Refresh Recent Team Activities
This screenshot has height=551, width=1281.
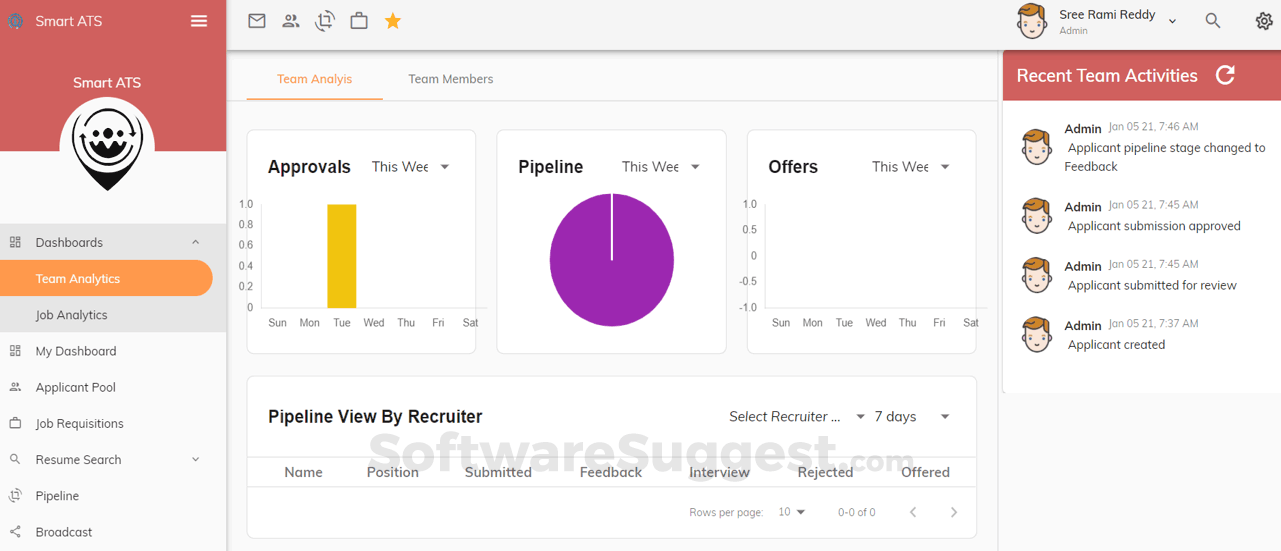pos(1225,76)
